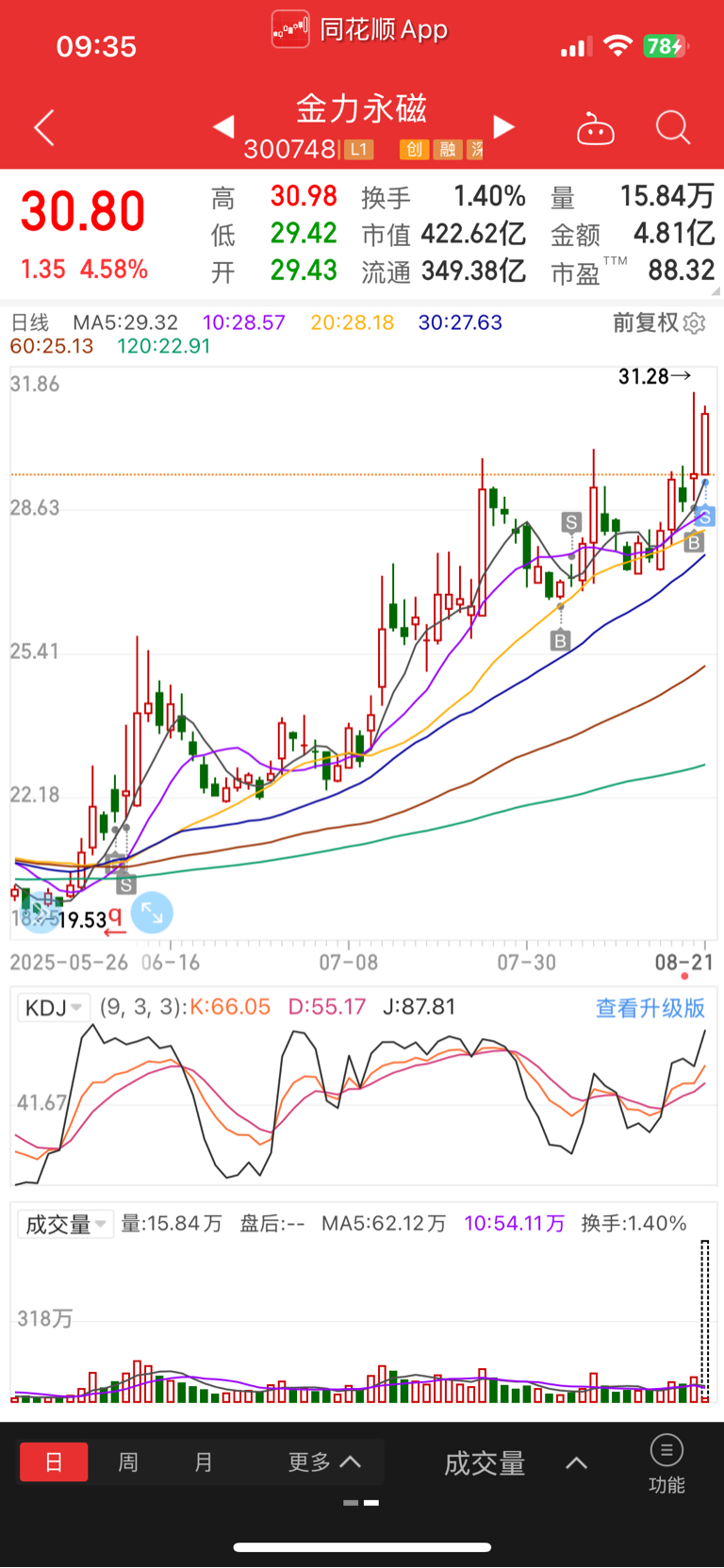
Task: Tap the MA 60:25.13 label
Action: tap(52, 346)
